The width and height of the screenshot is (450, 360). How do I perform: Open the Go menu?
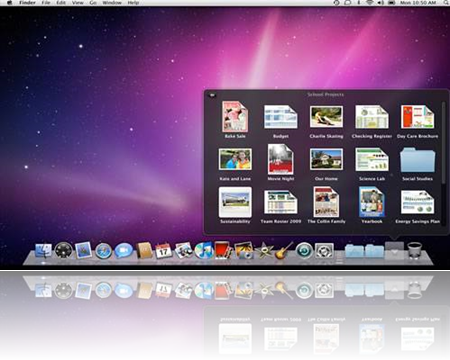pyautogui.click(x=93, y=3)
